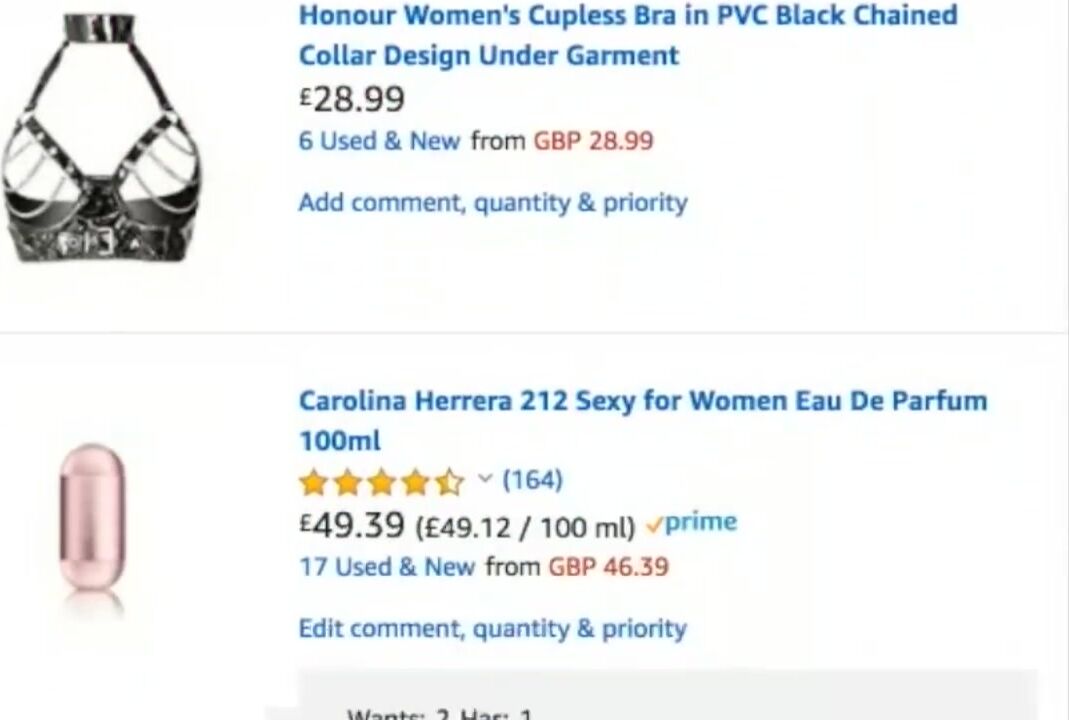Image resolution: width=1069 pixels, height=720 pixels.
Task: Open the 6 Used & New offers link
Action: [x=379, y=141]
